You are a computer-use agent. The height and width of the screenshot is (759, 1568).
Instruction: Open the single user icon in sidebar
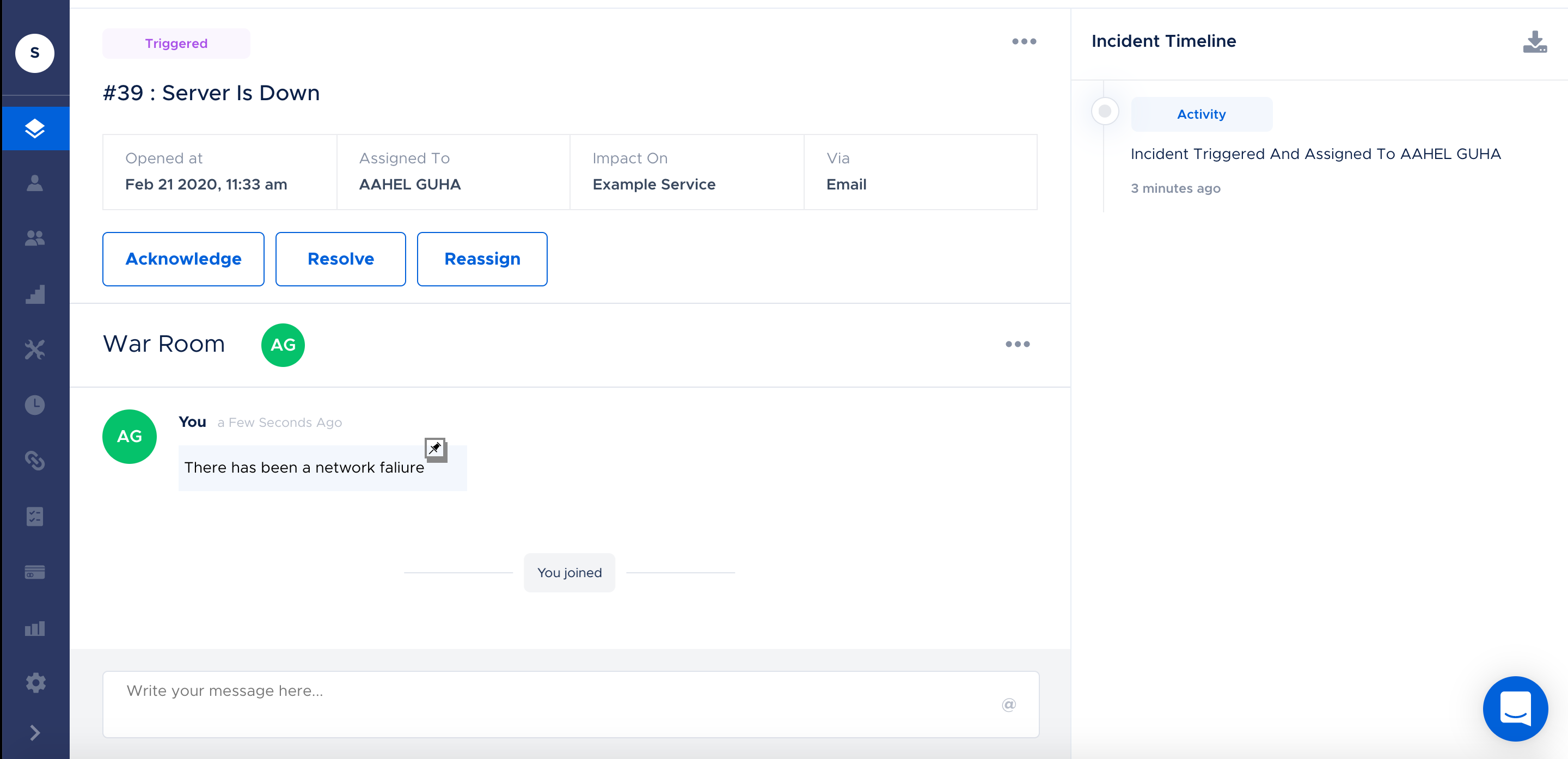(x=35, y=183)
